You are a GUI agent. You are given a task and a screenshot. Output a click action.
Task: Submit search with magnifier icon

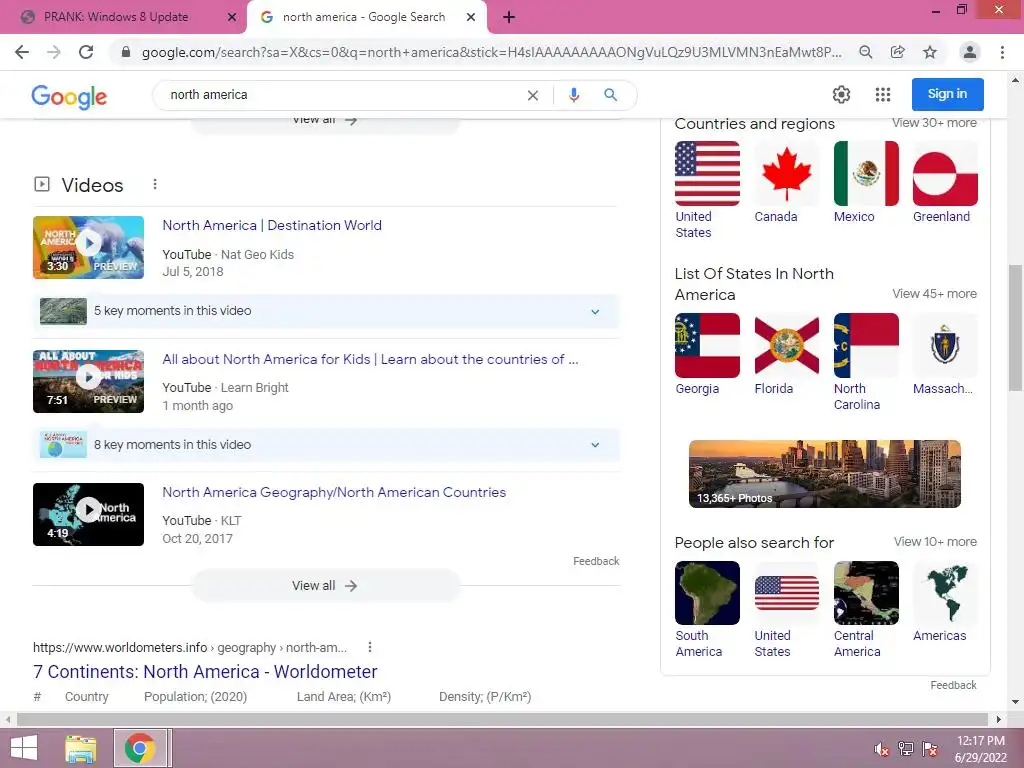pyautogui.click(x=611, y=95)
